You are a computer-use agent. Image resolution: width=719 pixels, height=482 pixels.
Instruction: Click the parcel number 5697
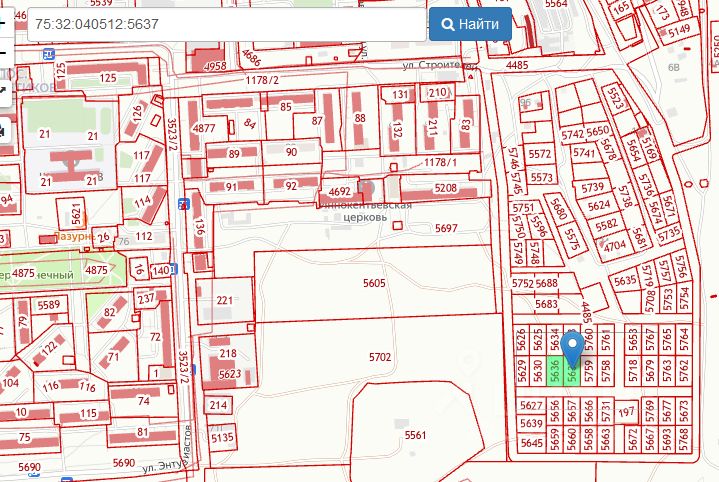point(446,228)
